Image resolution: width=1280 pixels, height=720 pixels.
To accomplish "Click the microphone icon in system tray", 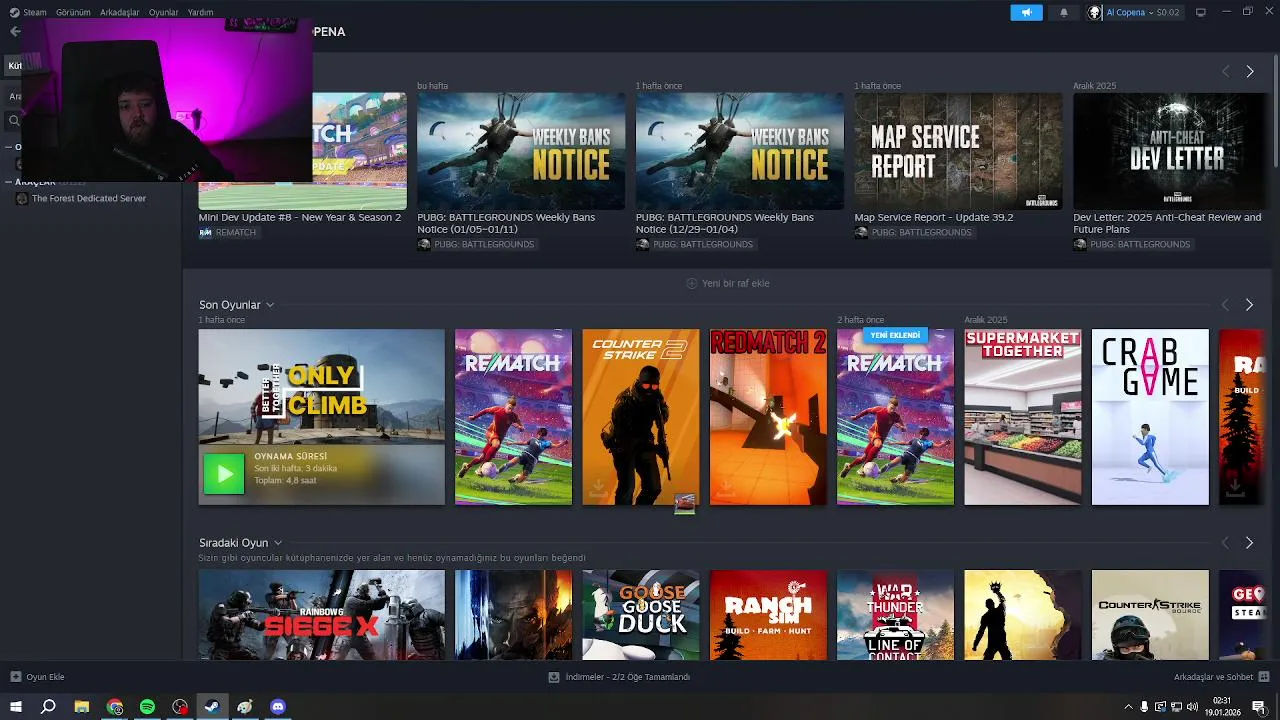I will pyautogui.click(x=1145, y=707).
